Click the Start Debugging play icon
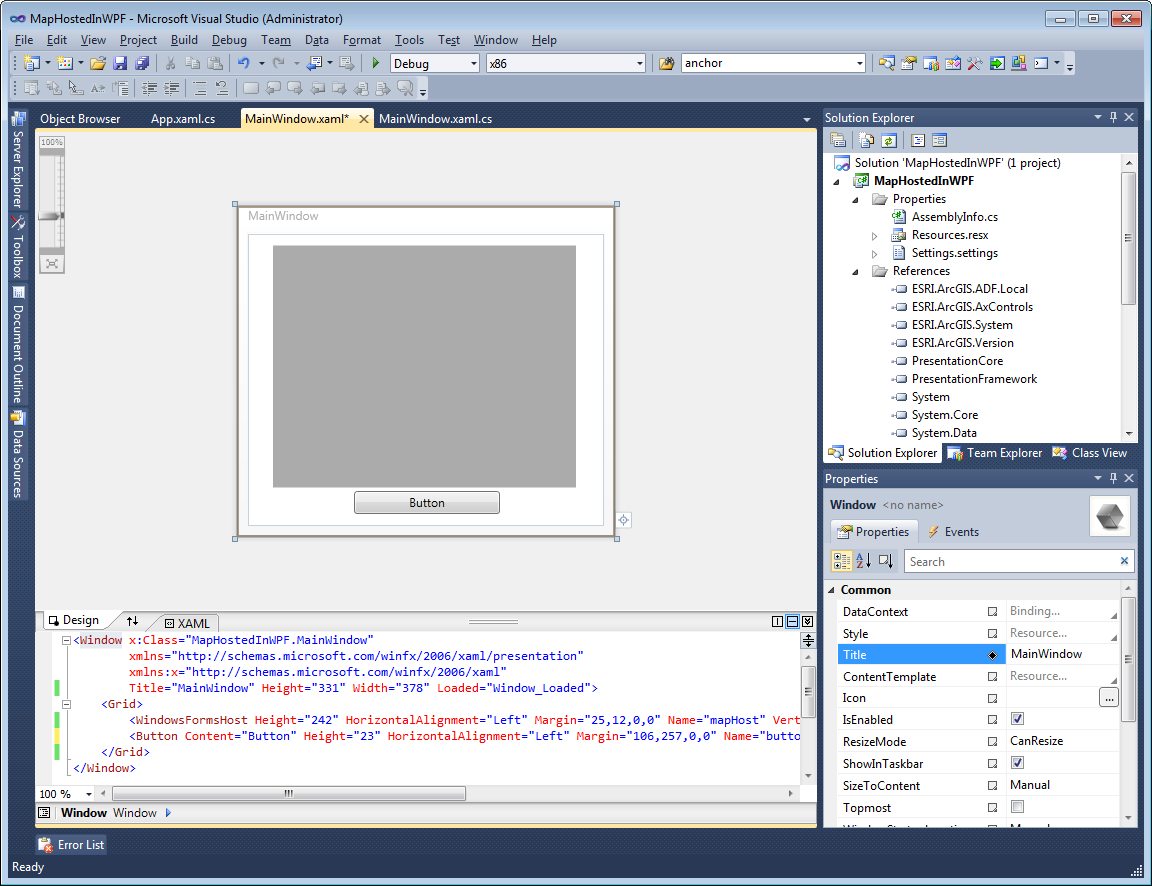This screenshot has width=1152, height=886. 376,63
